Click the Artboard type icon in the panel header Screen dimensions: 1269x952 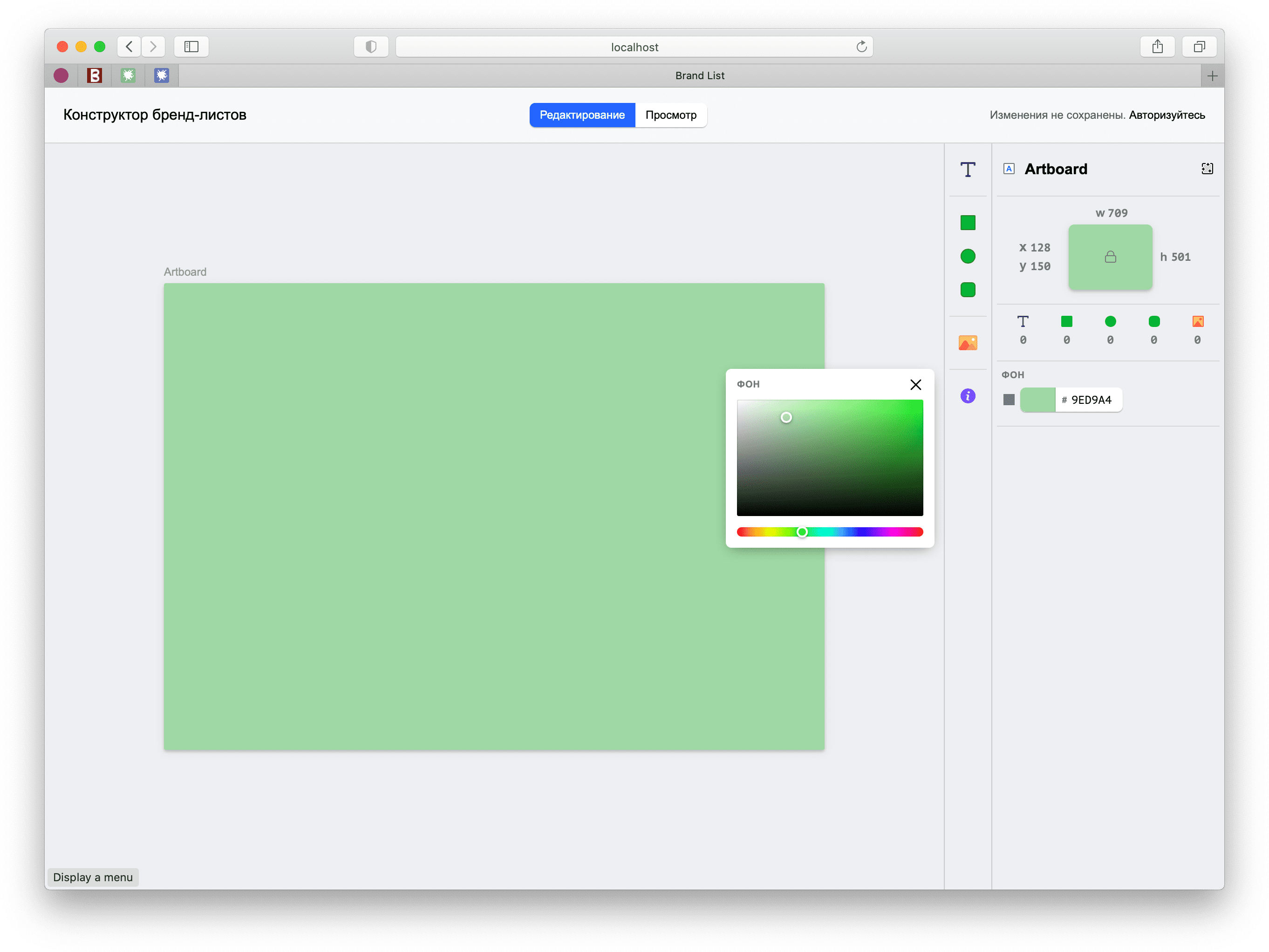1009,169
